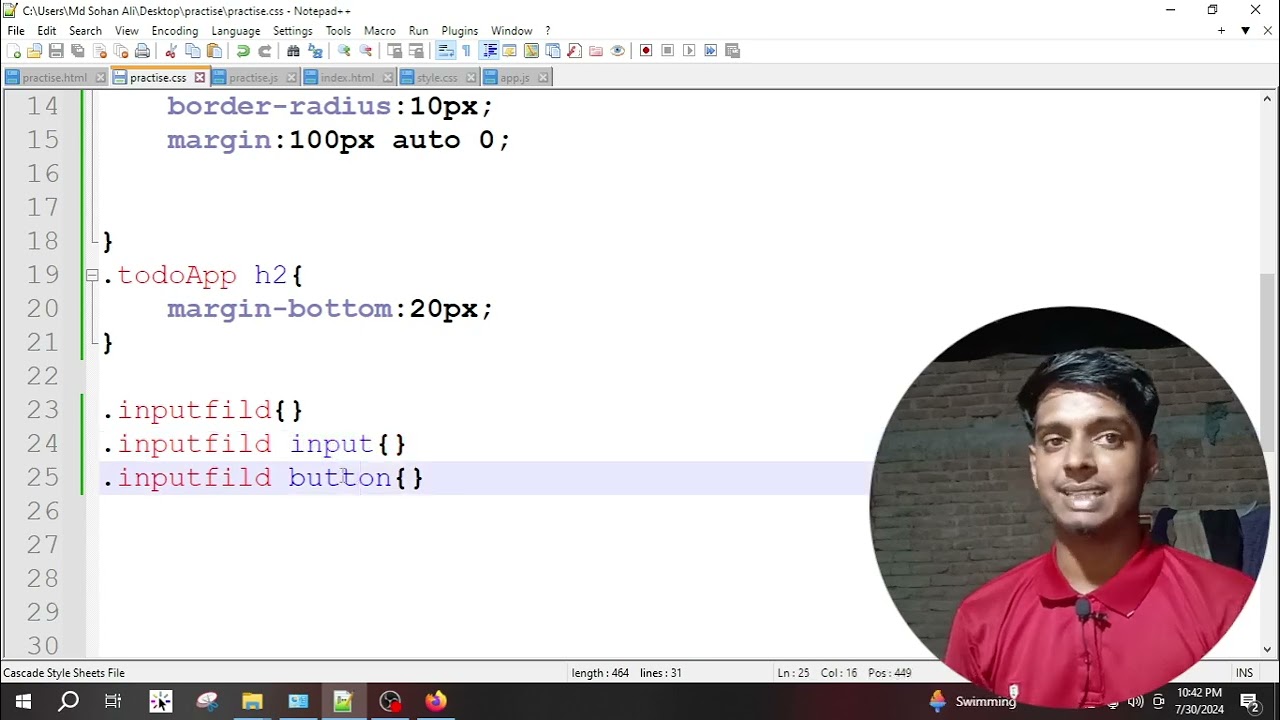Click the Redo toolbar icon
The height and width of the screenshot is (720, 1280).
(265, 51)
